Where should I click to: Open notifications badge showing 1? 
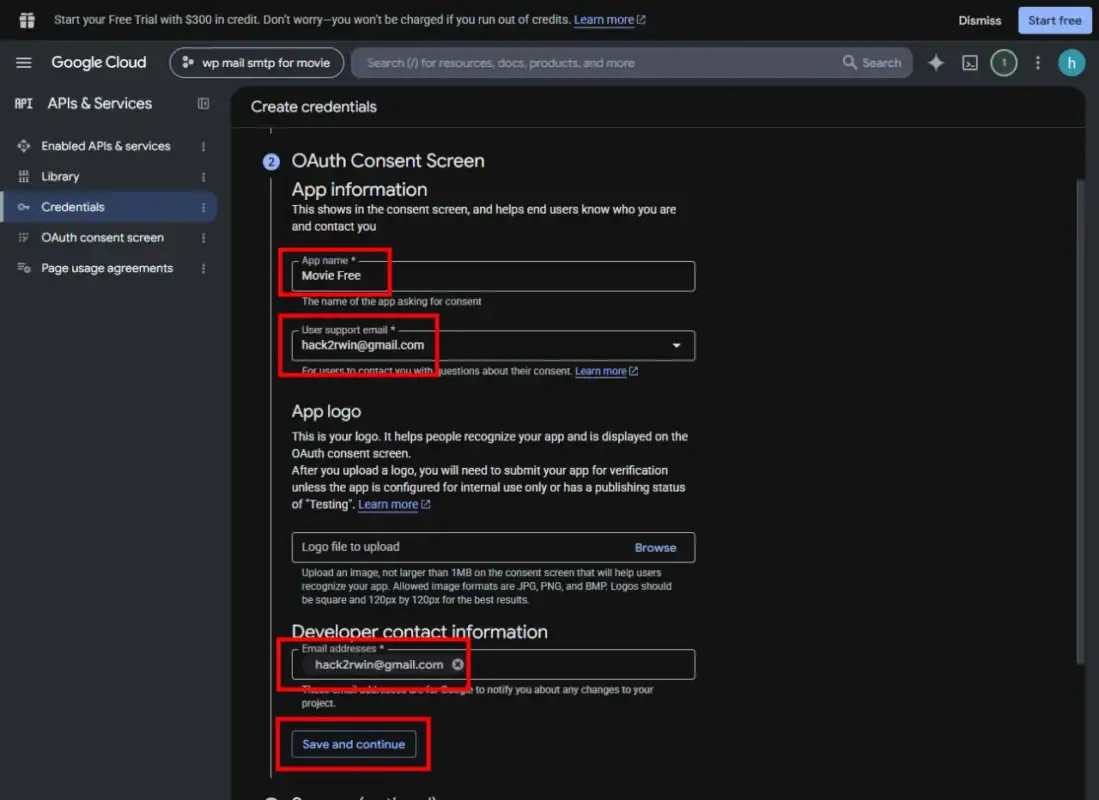1003,63
